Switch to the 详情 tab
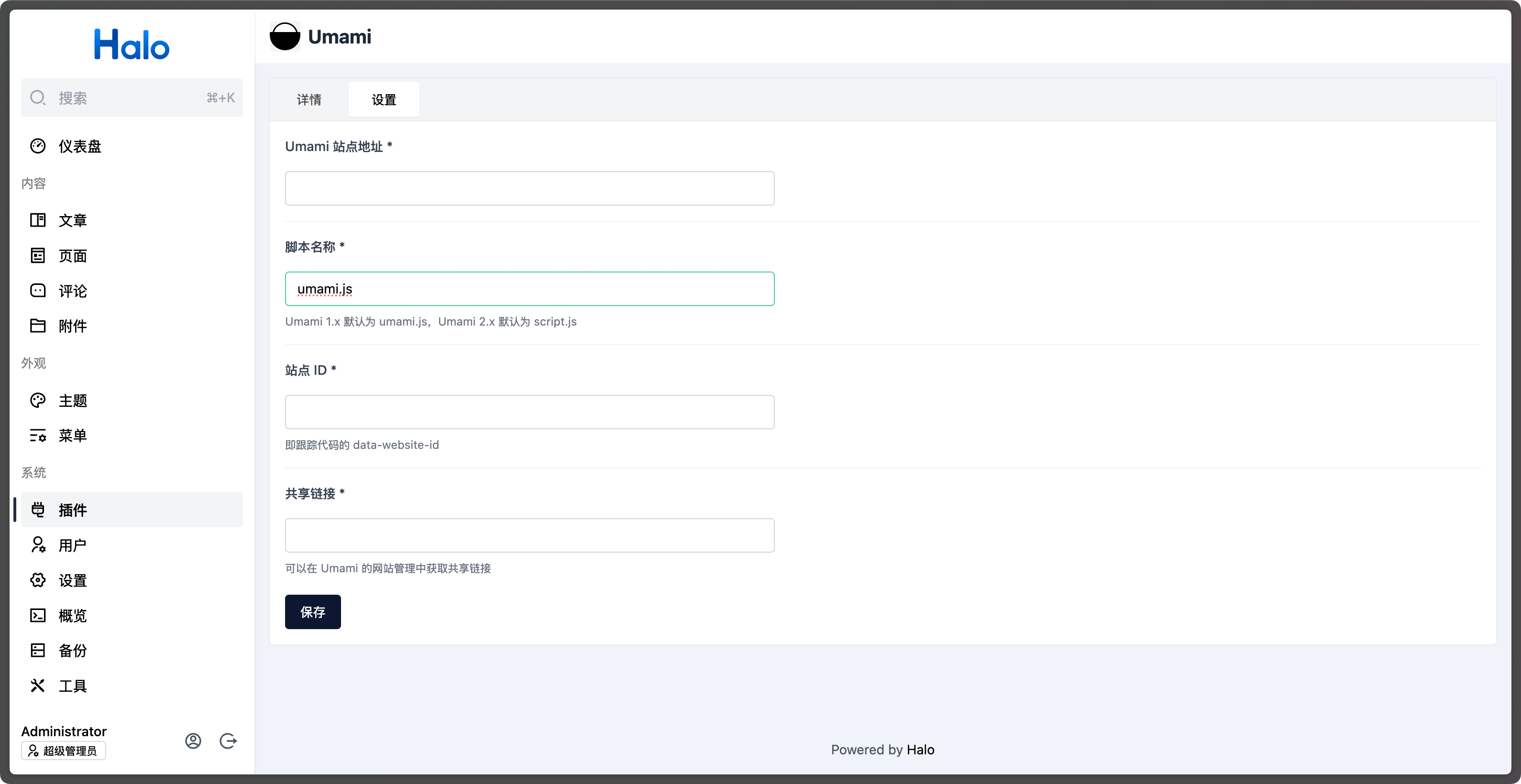The image size is (1521, 784). pos(309,100)
